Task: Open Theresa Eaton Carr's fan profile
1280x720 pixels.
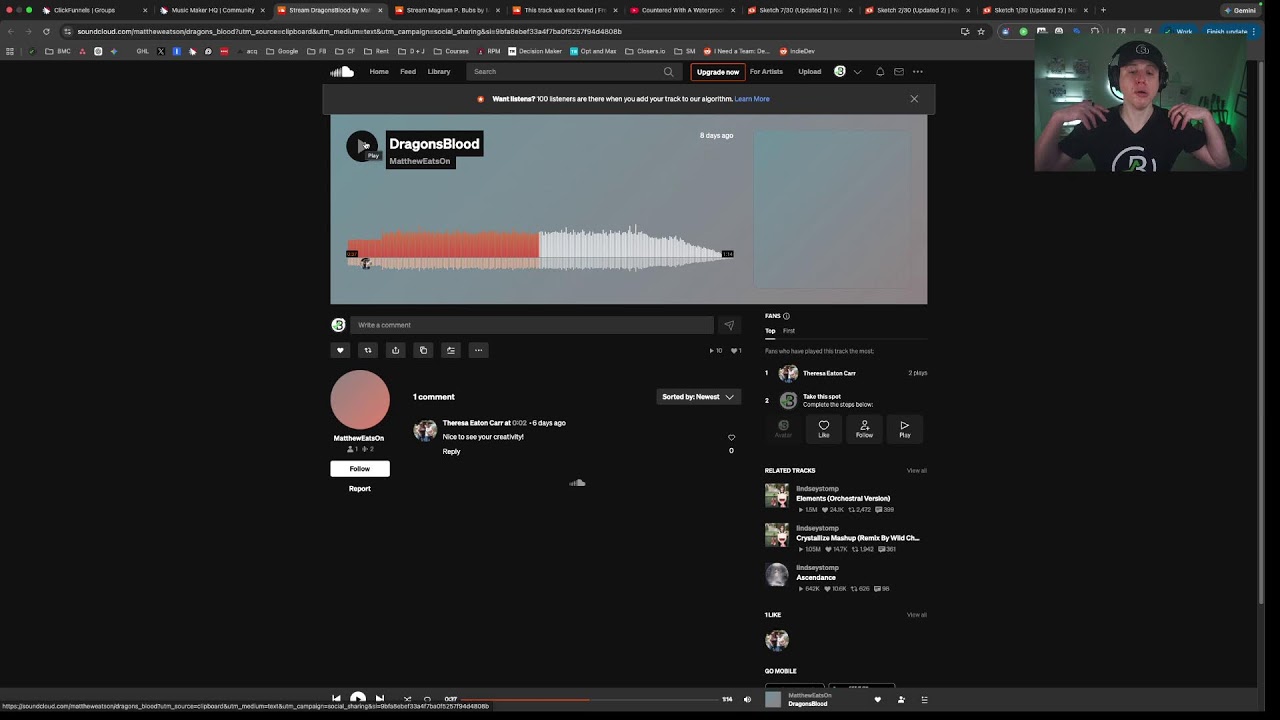Action: point(829,373)
